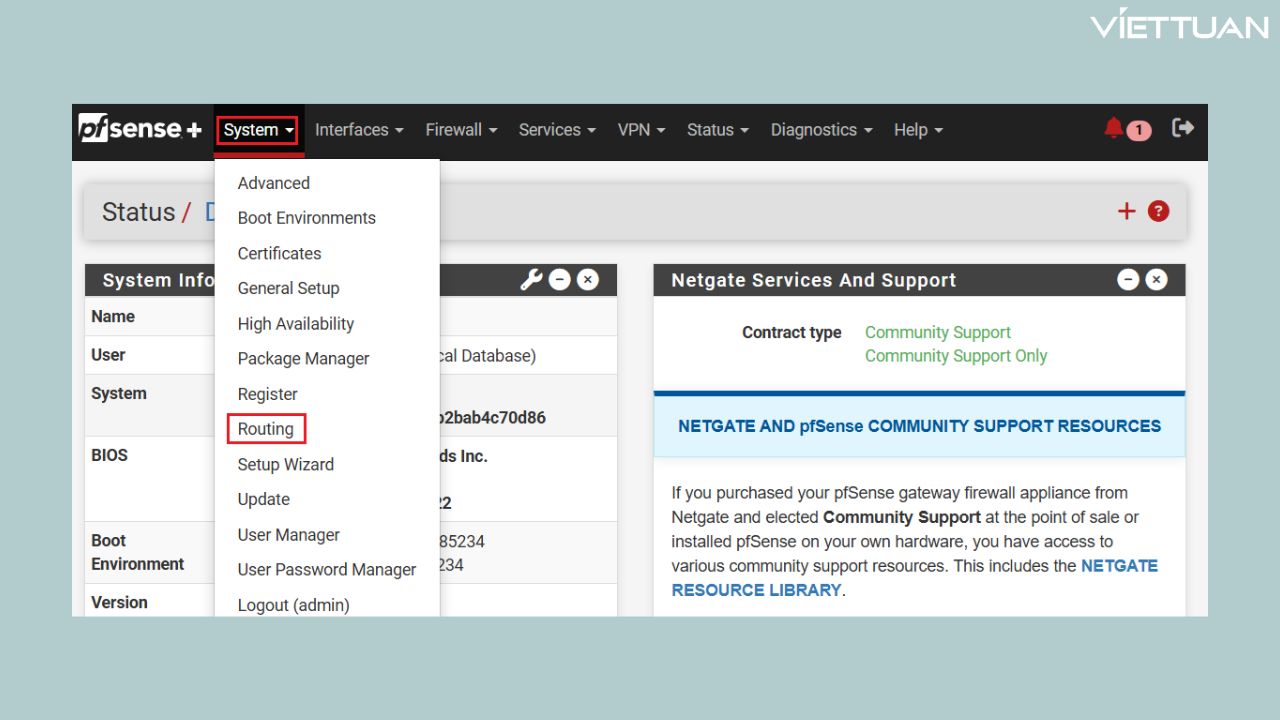1280x720 pixels.
Task: Minimize the System Information widget
Action: [x=560, y=280]
